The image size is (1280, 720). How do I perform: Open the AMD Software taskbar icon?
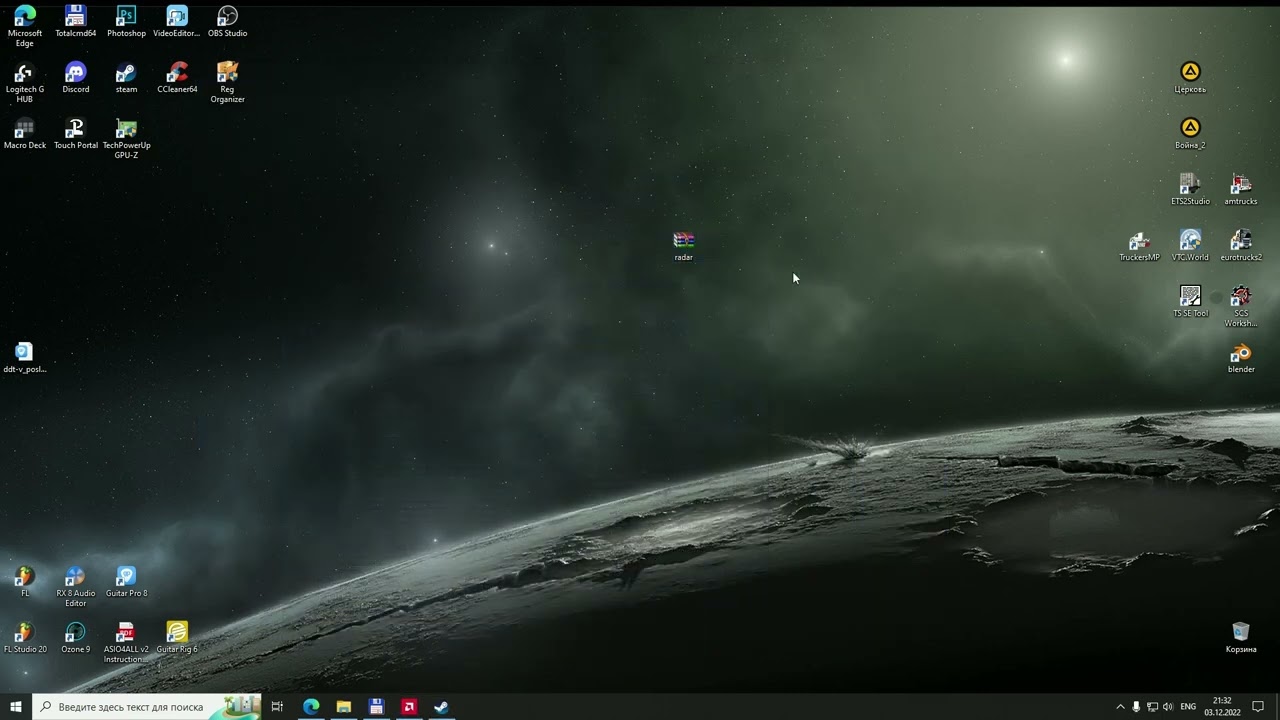tap(409, 707)
